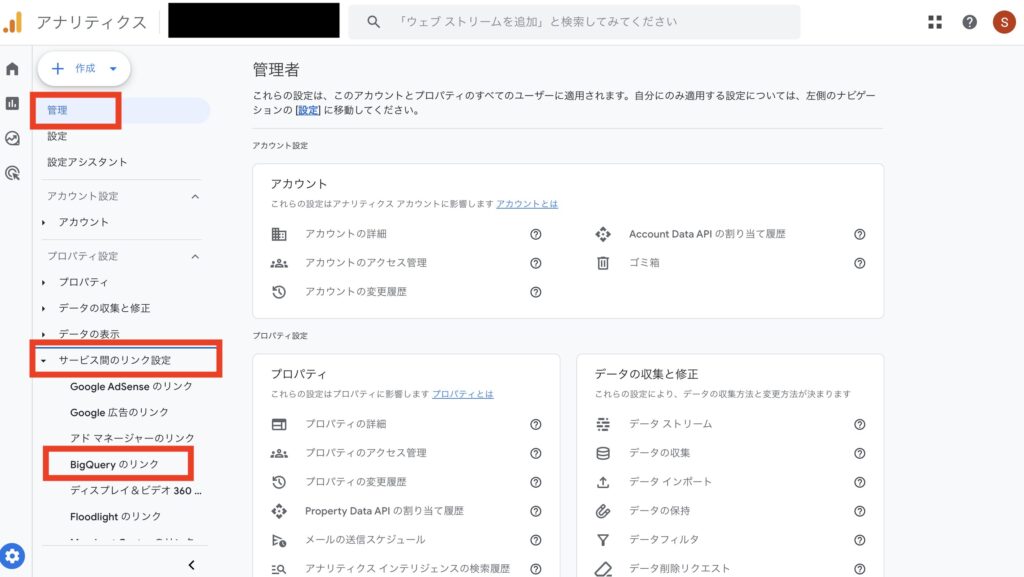The height and width of the screenshot is (577, 1024).
Task: Open help for Account Data API の割り当て履歴
Action: pyautogui.click(x=859, y=234)
